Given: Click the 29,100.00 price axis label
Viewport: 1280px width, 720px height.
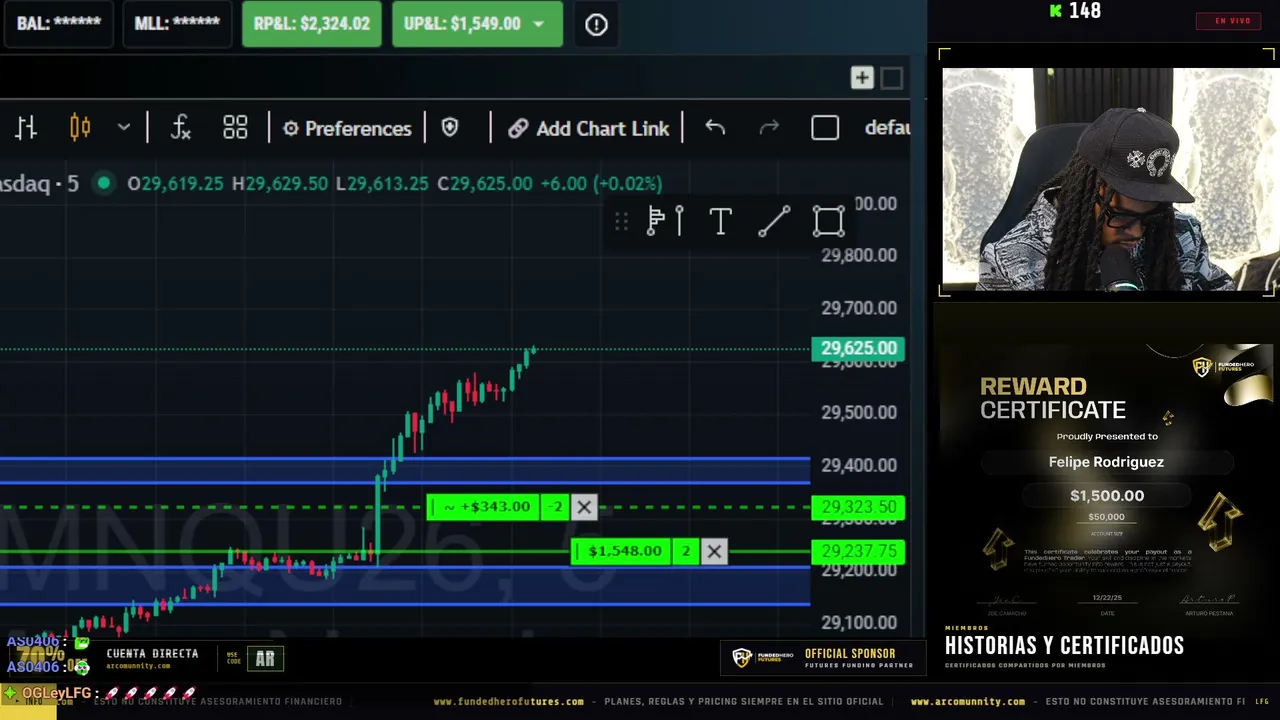Looking at the screenshot, I should point(859,622).
